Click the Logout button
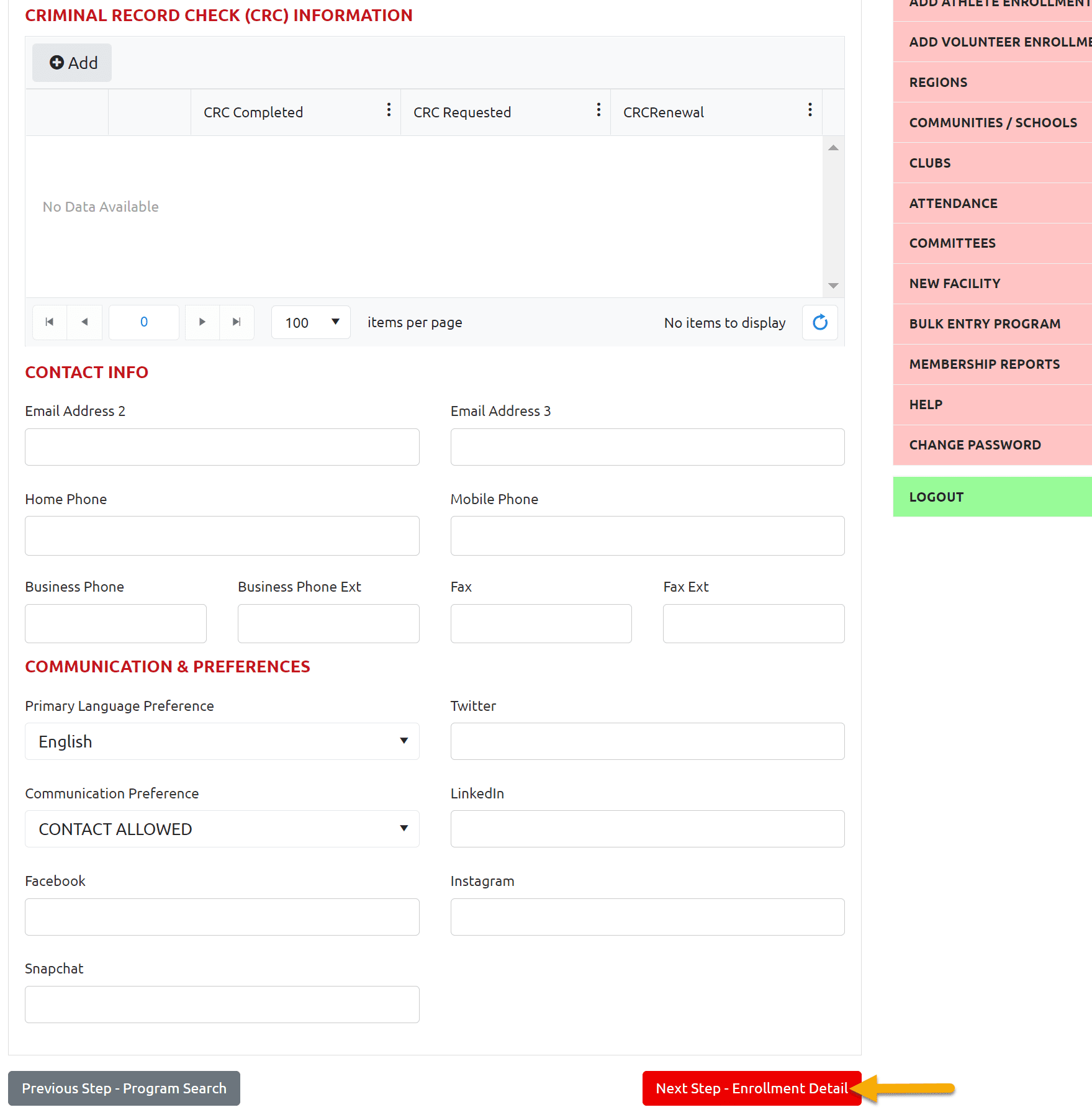 tap(993, 497)
